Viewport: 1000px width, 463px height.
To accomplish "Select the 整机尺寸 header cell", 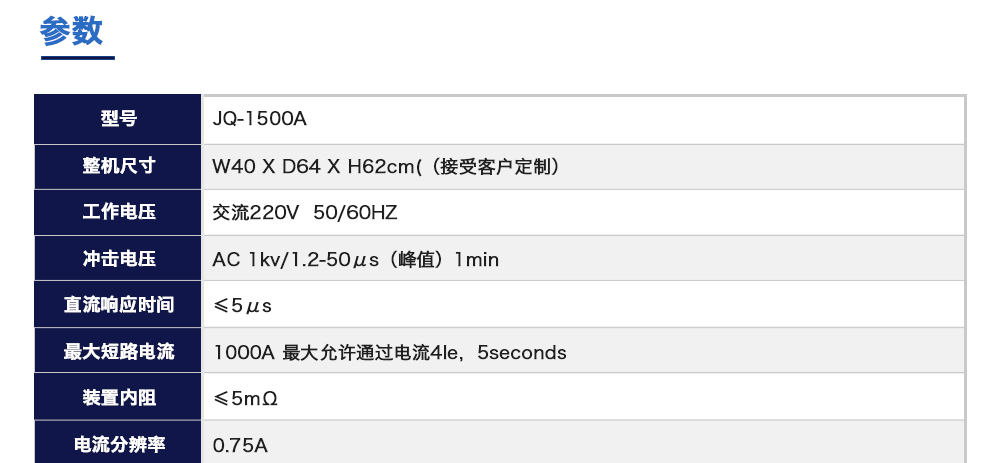I will [118, 166].
